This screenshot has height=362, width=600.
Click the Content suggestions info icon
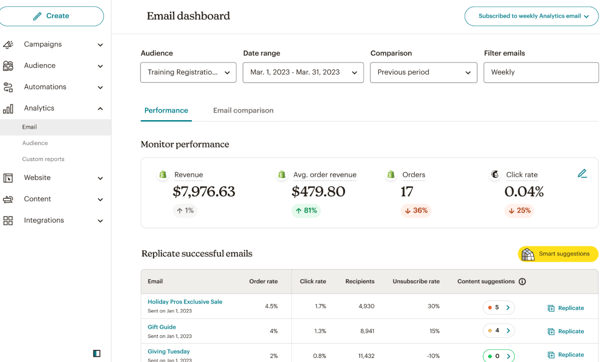tap(522, 282)
